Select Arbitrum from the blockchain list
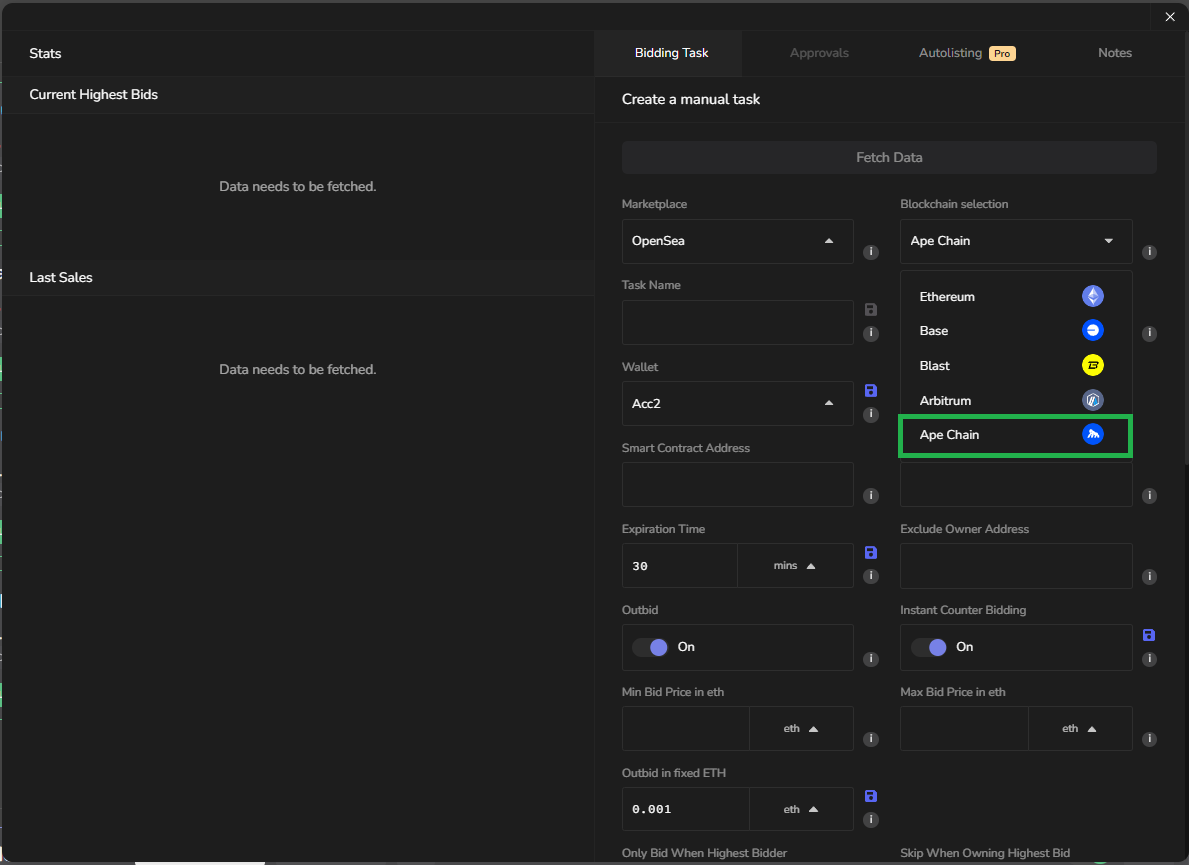 pos(1015,400)
